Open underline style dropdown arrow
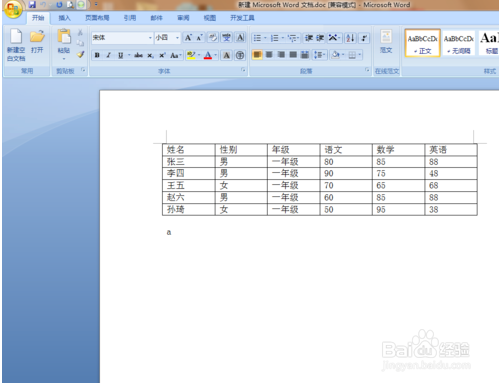 click(x=129, y=55)
